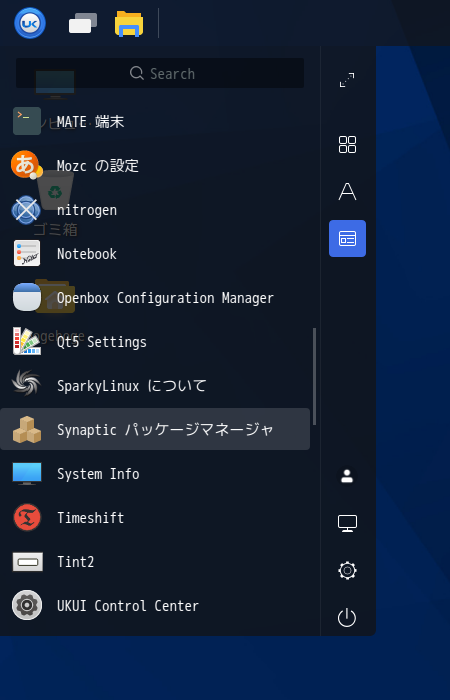Image resolution: width=450 pixels, height=700 pixels.
Task: Click the app list scrollbar
Action: [314, 376]
